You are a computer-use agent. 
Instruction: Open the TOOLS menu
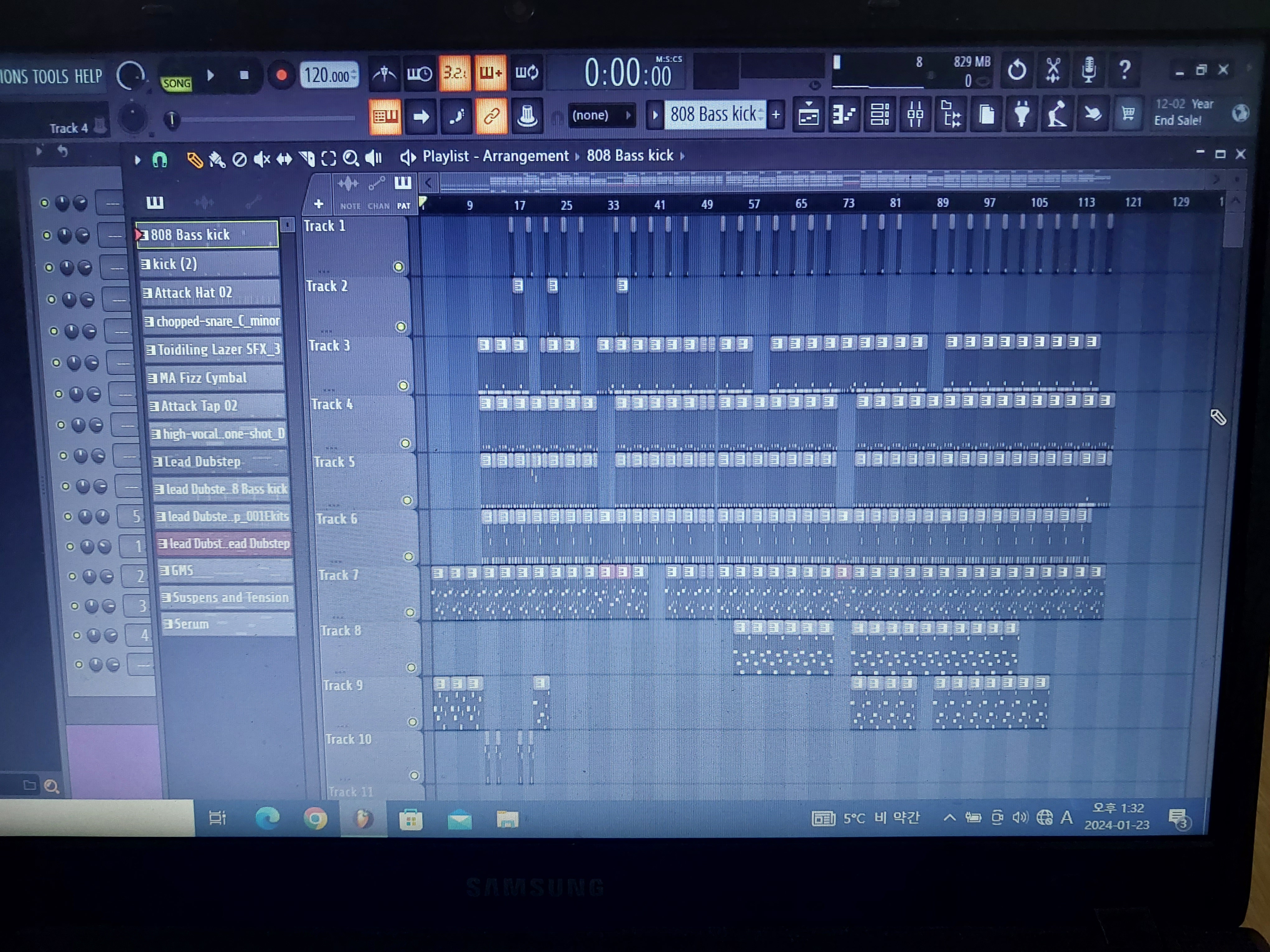pos(50,77)
